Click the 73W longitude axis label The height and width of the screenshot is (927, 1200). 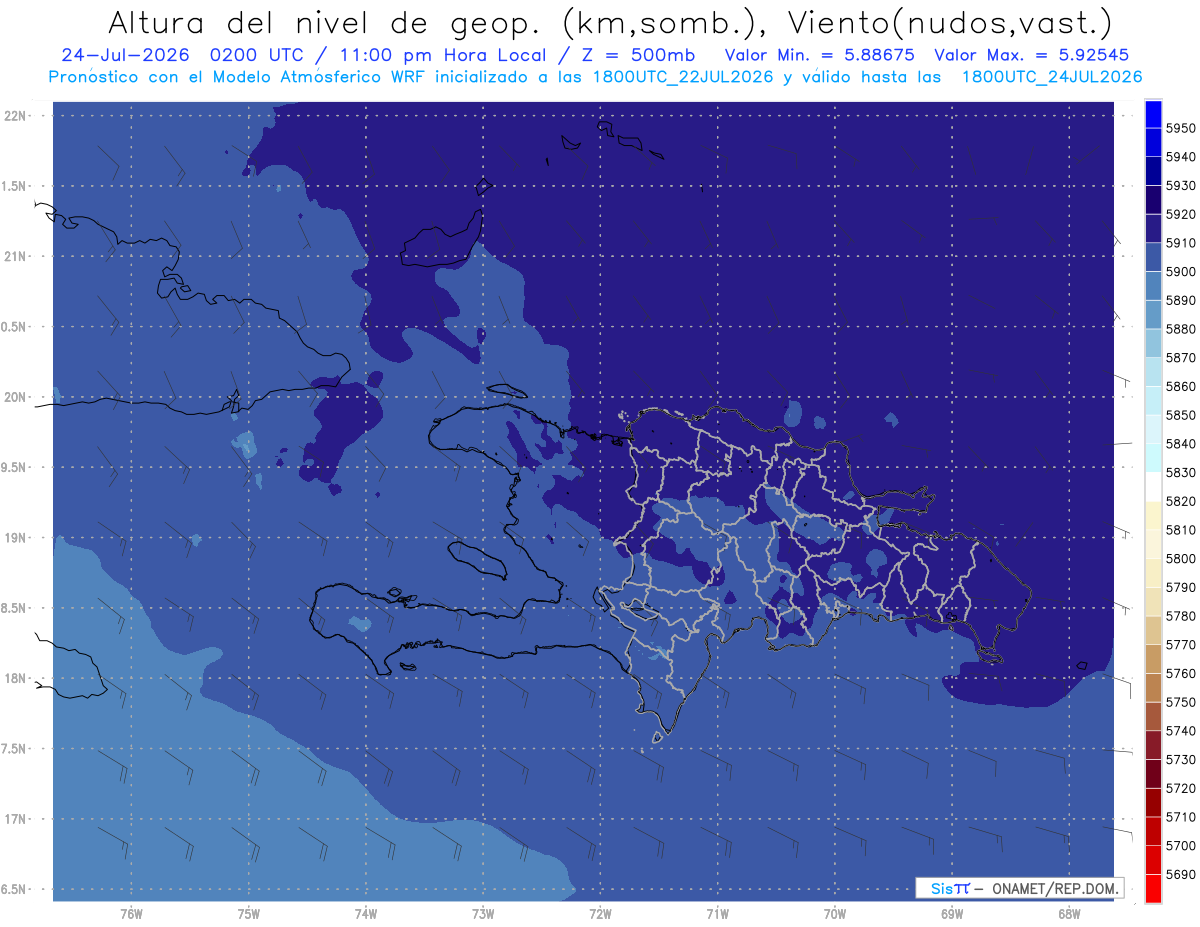tap(482, 913)
